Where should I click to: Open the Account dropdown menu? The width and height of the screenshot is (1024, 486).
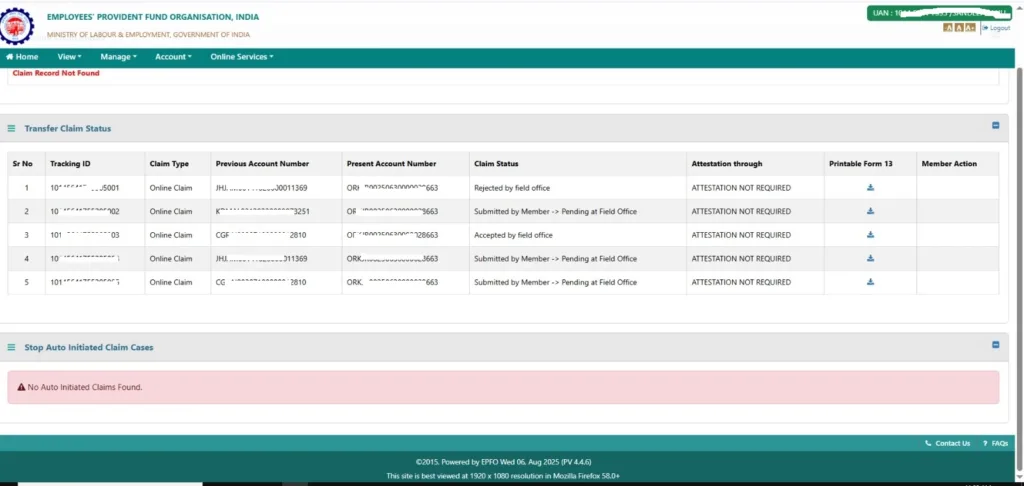[173, 57]
